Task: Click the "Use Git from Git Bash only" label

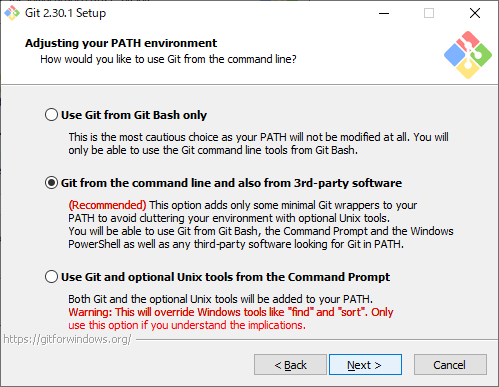Action: click(x=134, y=115)
